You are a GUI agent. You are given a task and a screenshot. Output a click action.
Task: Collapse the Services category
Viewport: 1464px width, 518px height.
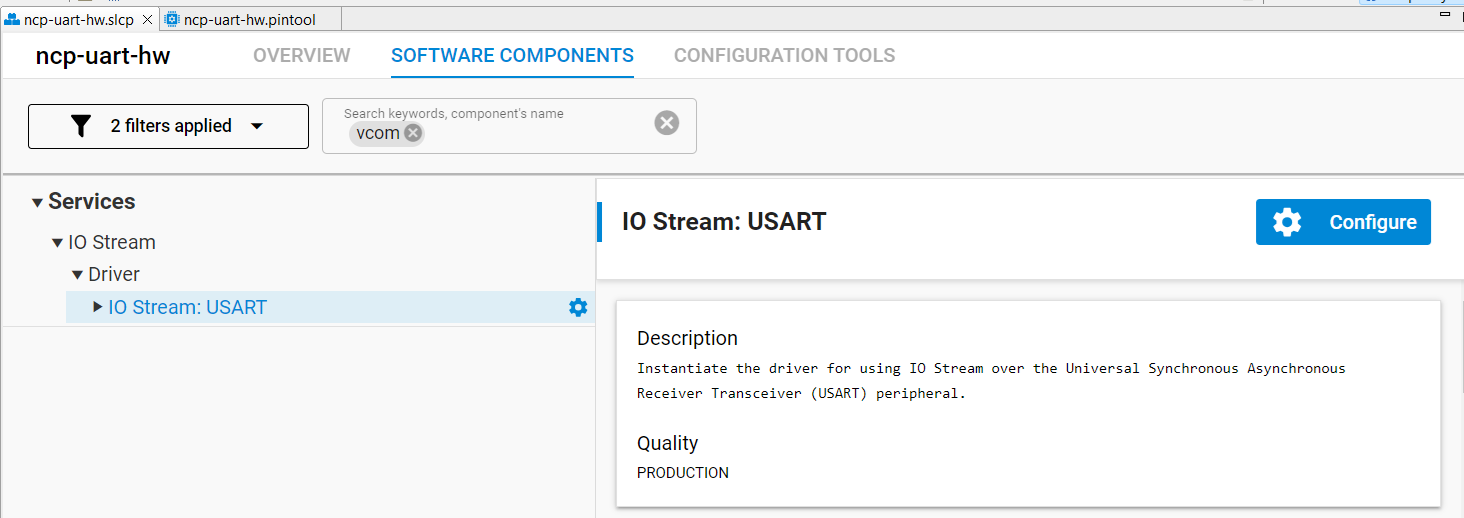(x=37, y=203)
